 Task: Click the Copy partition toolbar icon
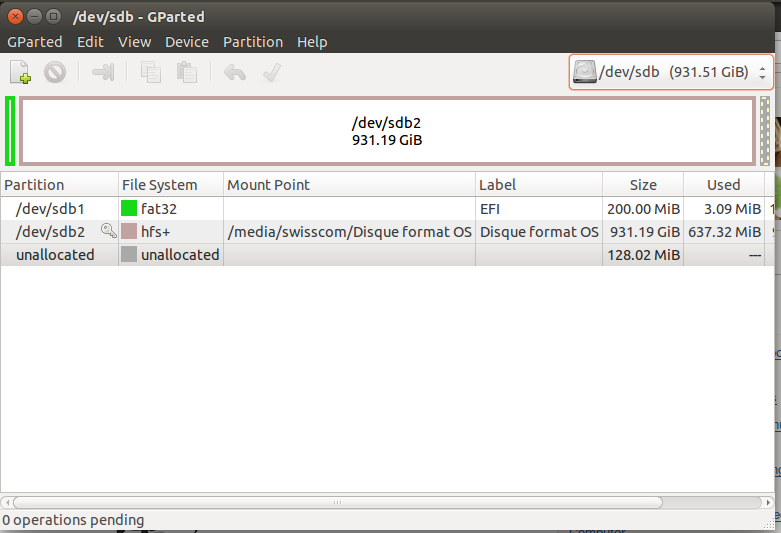coord(151,72)
